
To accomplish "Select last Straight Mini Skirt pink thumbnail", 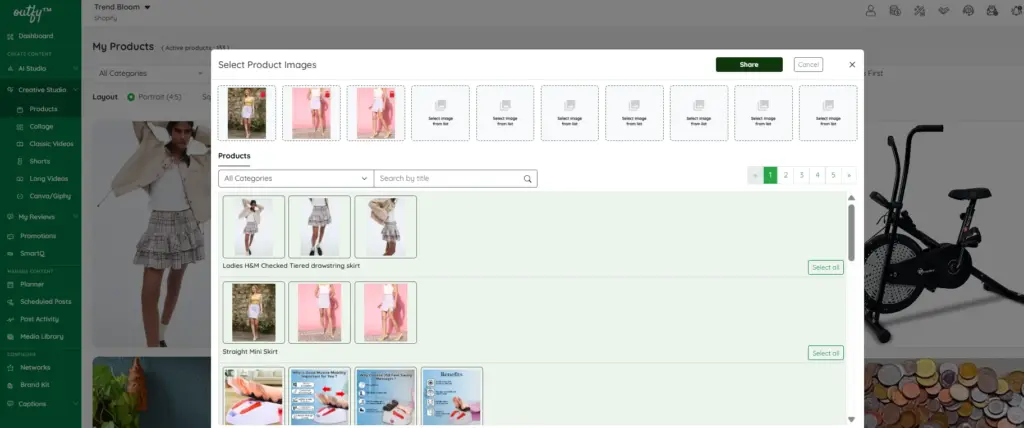I will [x=385, y=312].
